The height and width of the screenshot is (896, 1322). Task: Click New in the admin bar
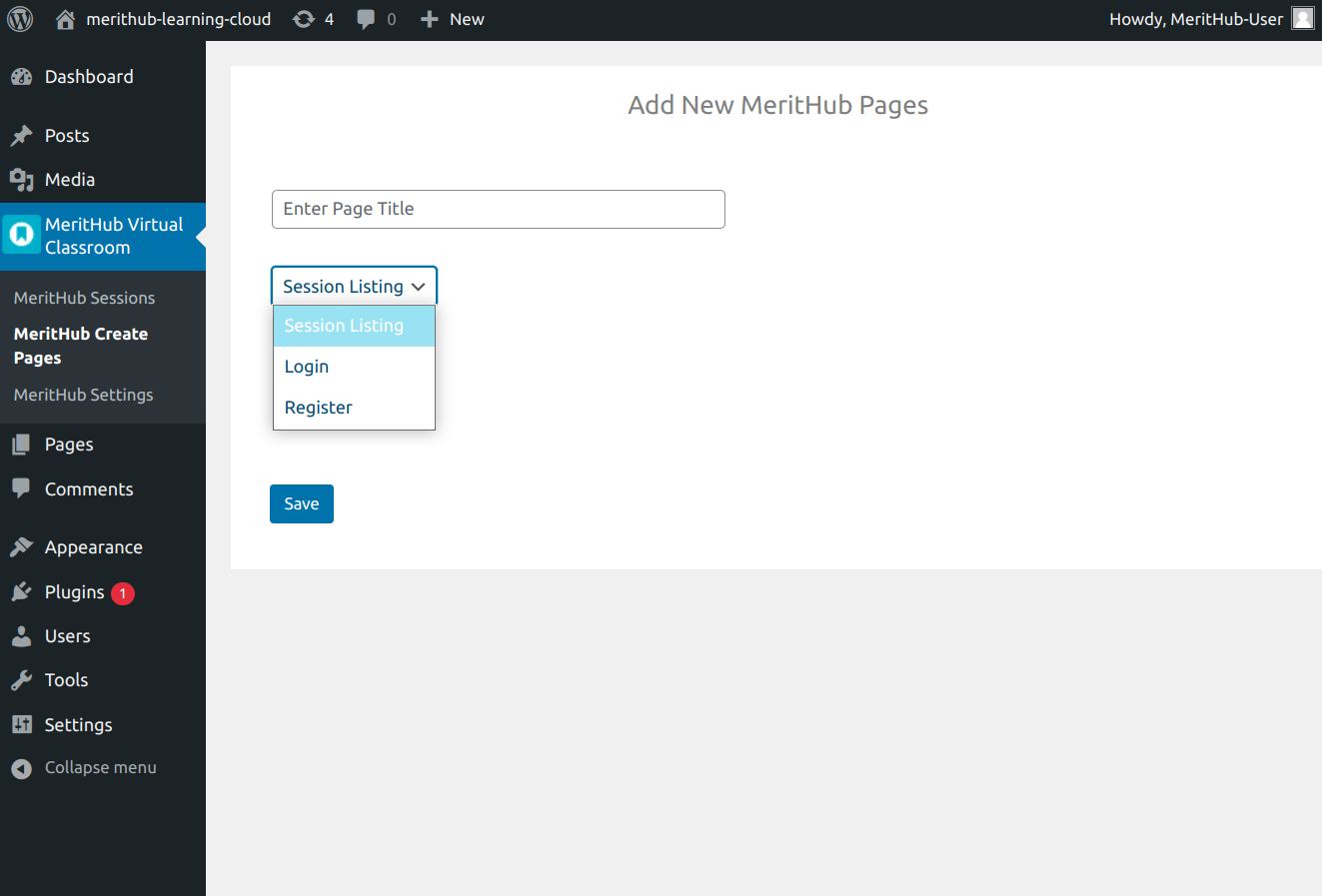(x=467, y=19)
